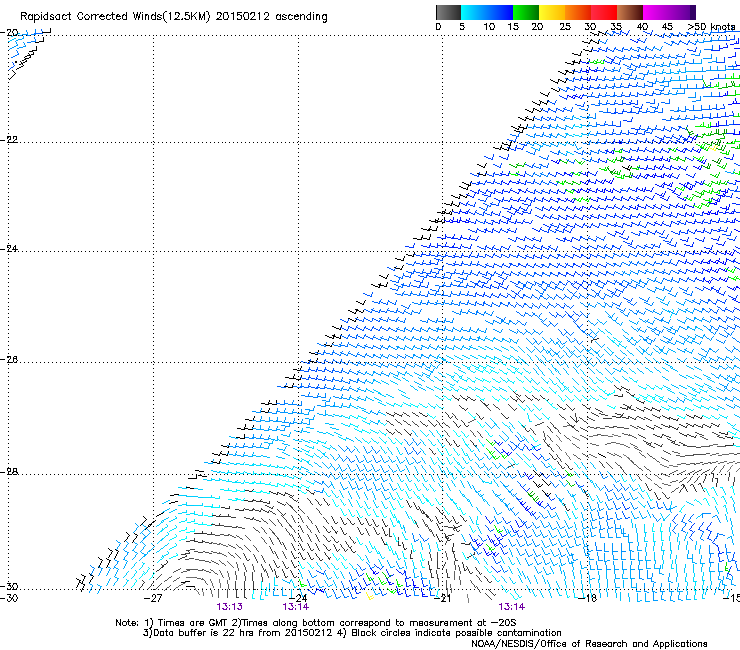Click the longitude axis label '-27'
This screenshot has width=740, height=650.
153,598
